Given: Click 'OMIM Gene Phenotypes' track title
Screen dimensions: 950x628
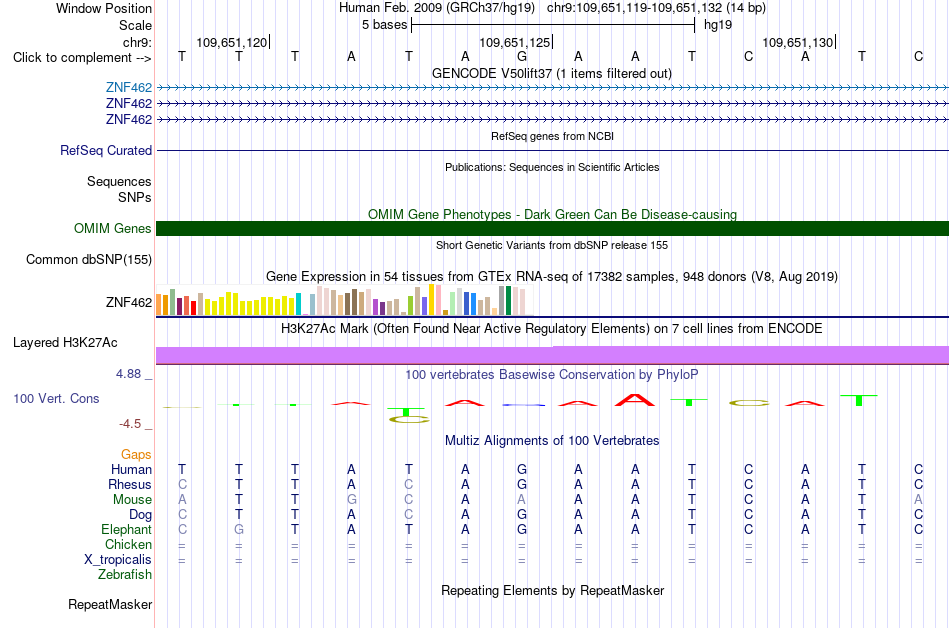Looking at the screenshot, I should [x=552, y=214].
